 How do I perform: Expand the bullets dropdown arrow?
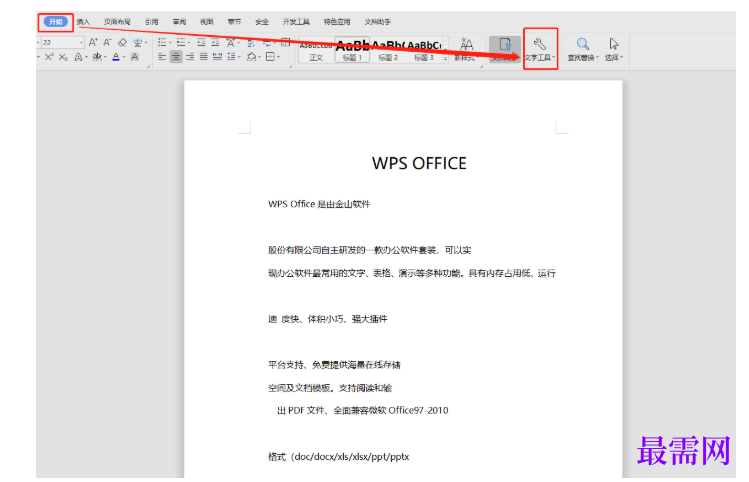point(170,43)
